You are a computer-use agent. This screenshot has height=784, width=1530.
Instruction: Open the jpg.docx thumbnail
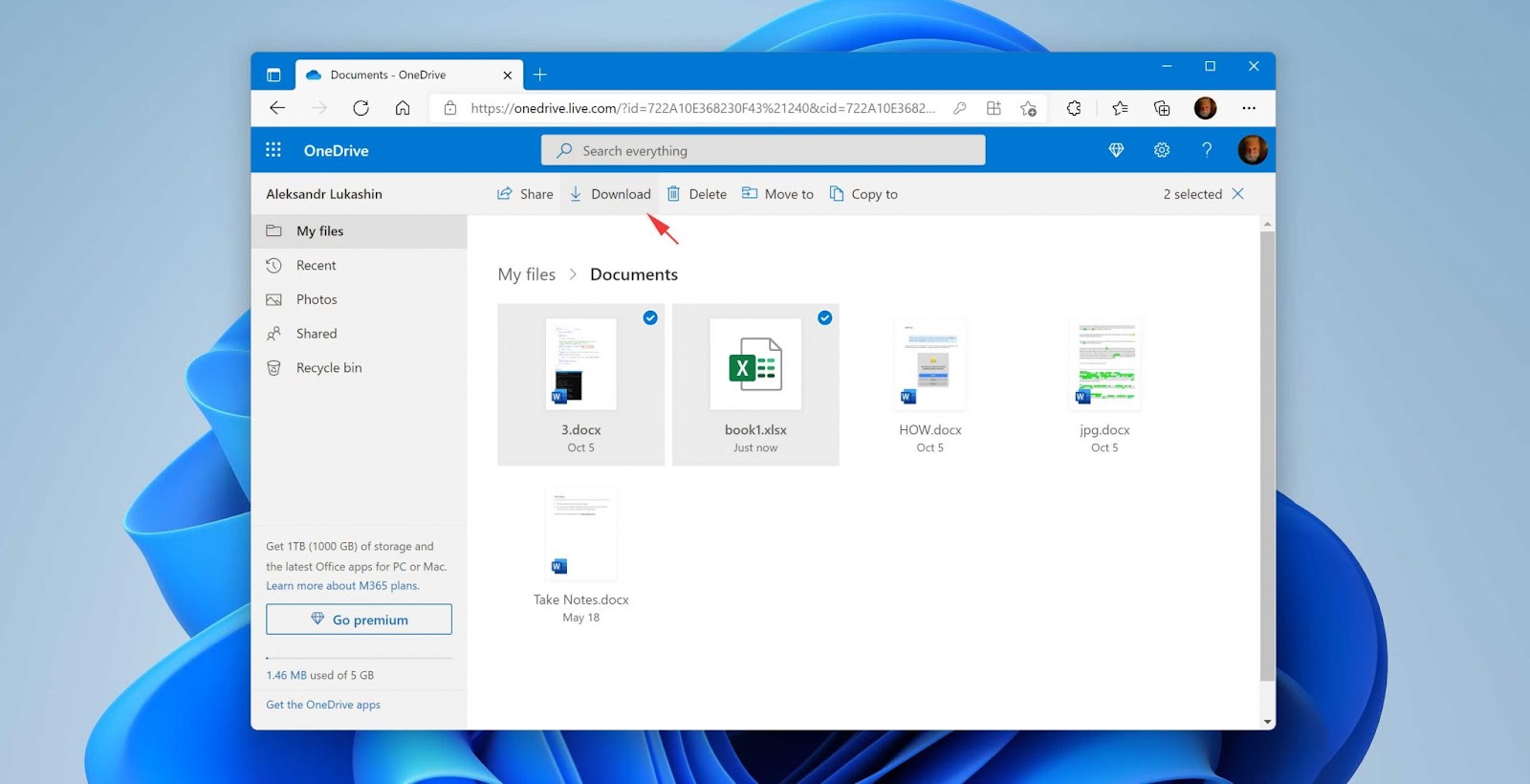tap(1104, 364)
